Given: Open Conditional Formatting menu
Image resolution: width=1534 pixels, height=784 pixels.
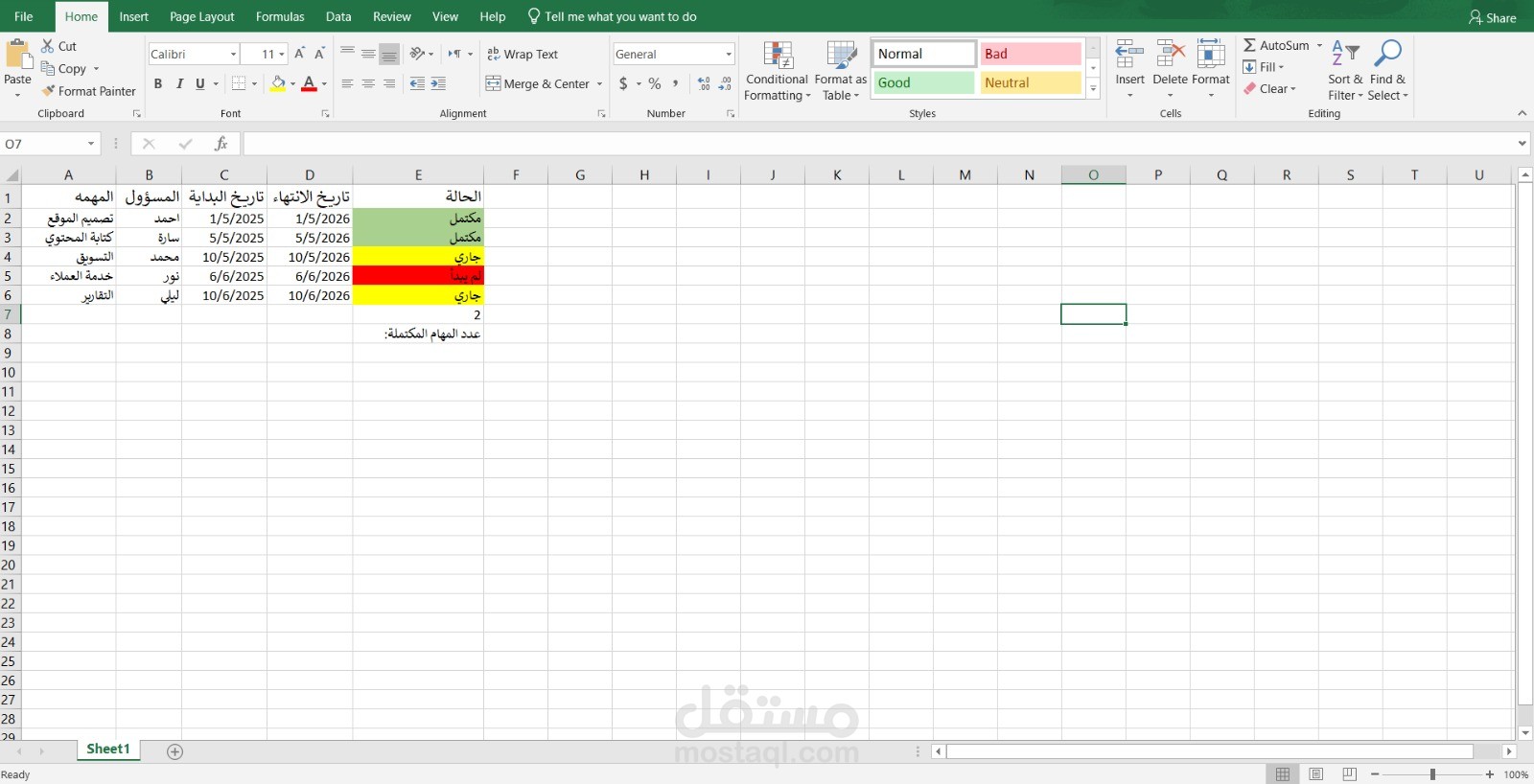Looking at the screenshot, I should click(x=778, y=70).
